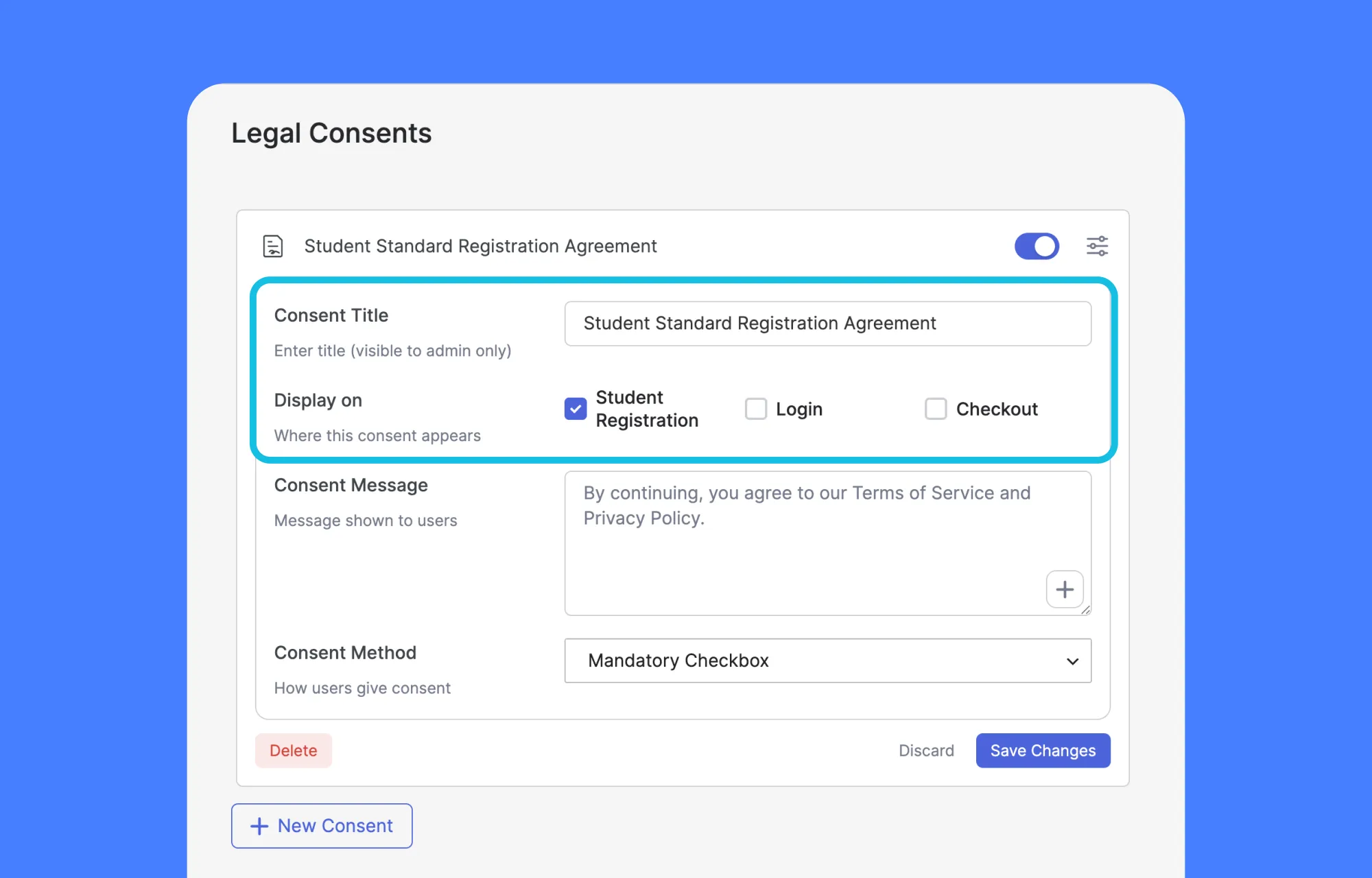
Task: Click 'Enter title (visible to admin only)' hint
Action: click(392, 351)
